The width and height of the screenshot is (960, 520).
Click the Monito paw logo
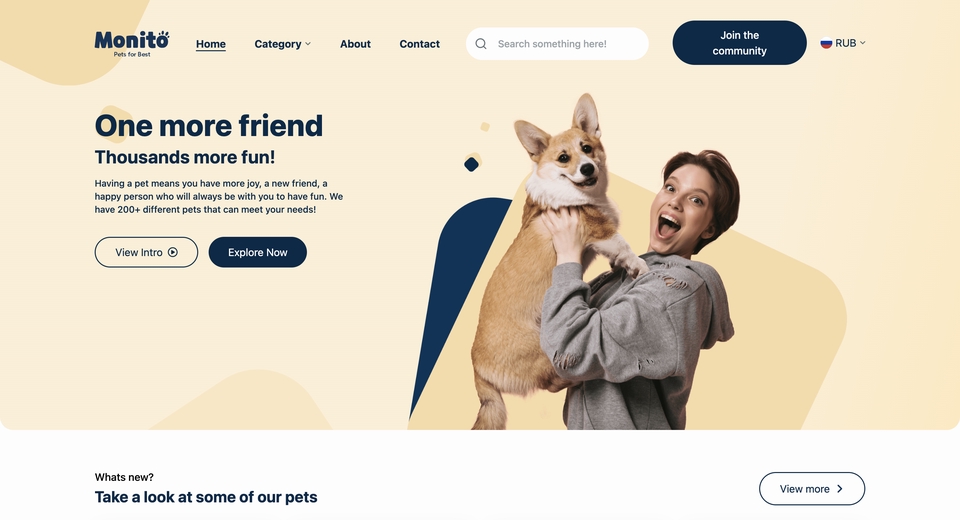(x=132, y=43)
